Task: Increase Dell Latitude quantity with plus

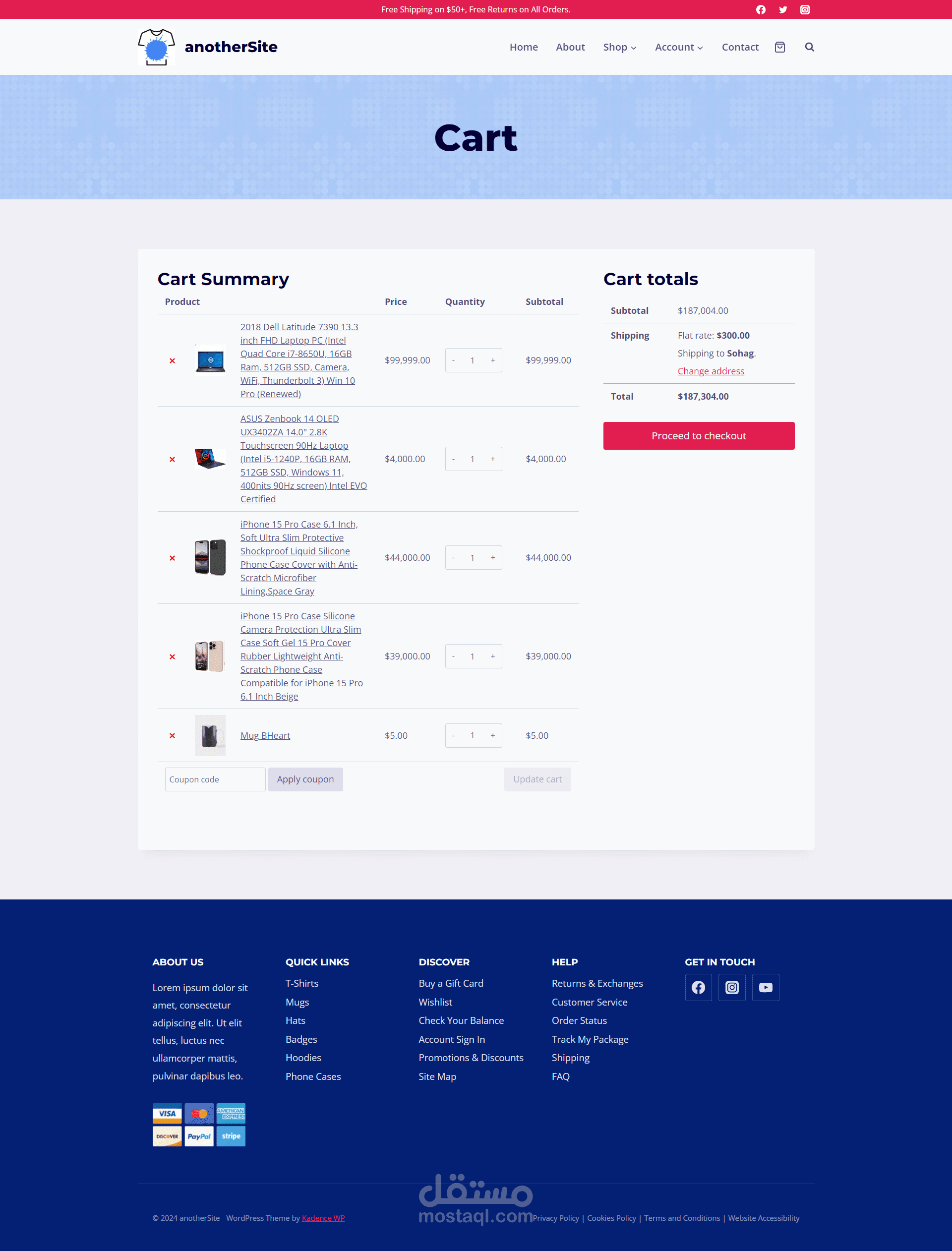Action: 493,360
